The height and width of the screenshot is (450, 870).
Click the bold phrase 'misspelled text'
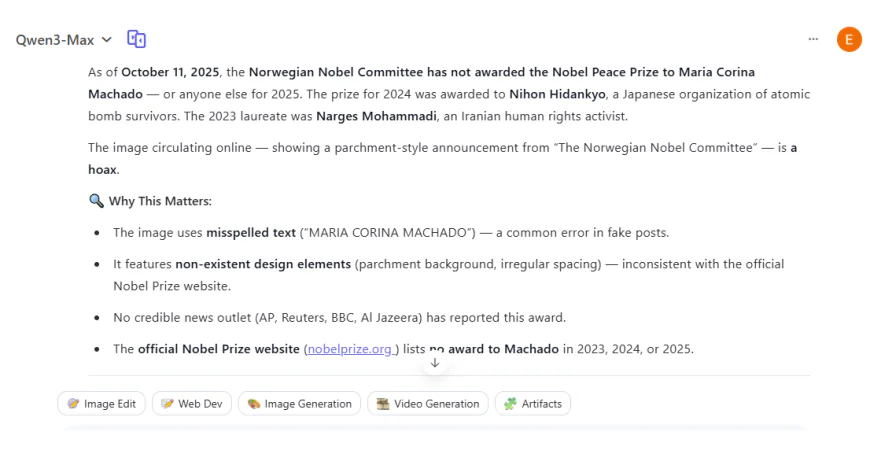pos(251,233)
